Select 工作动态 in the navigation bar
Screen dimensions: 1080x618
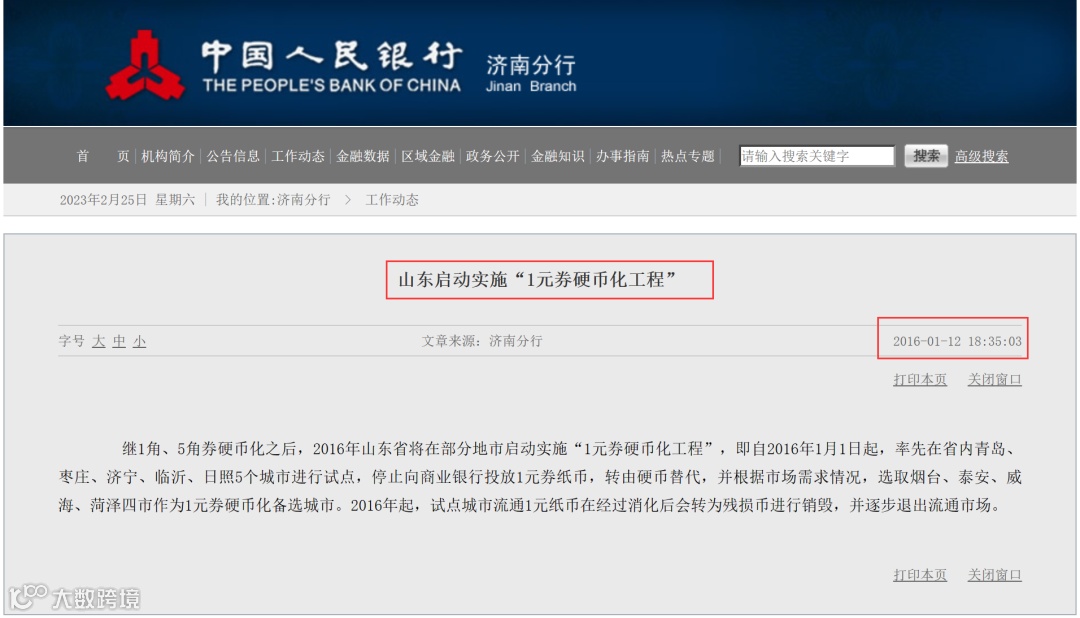[x=298, y=156]
